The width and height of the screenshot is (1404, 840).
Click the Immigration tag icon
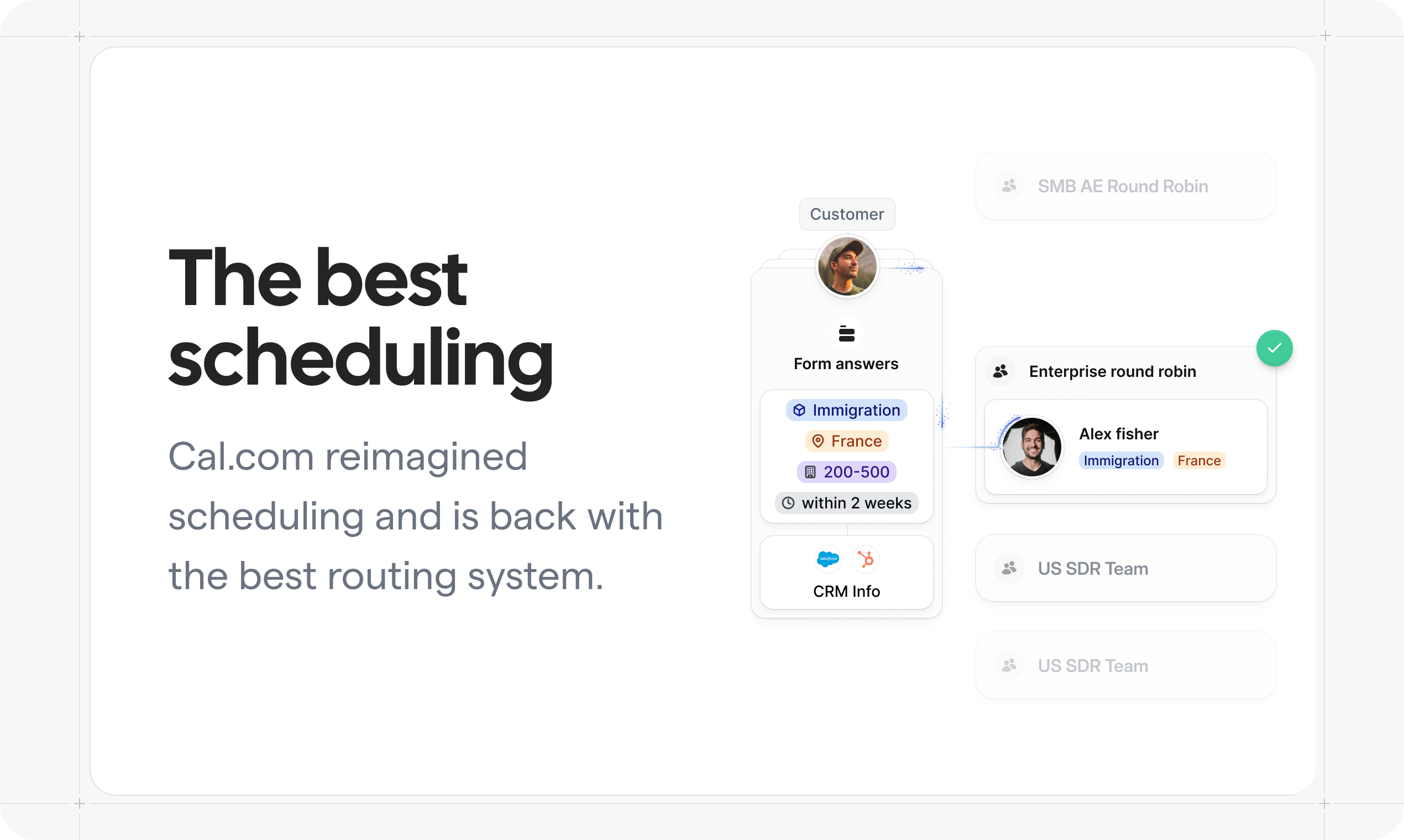tap(800, 409)
